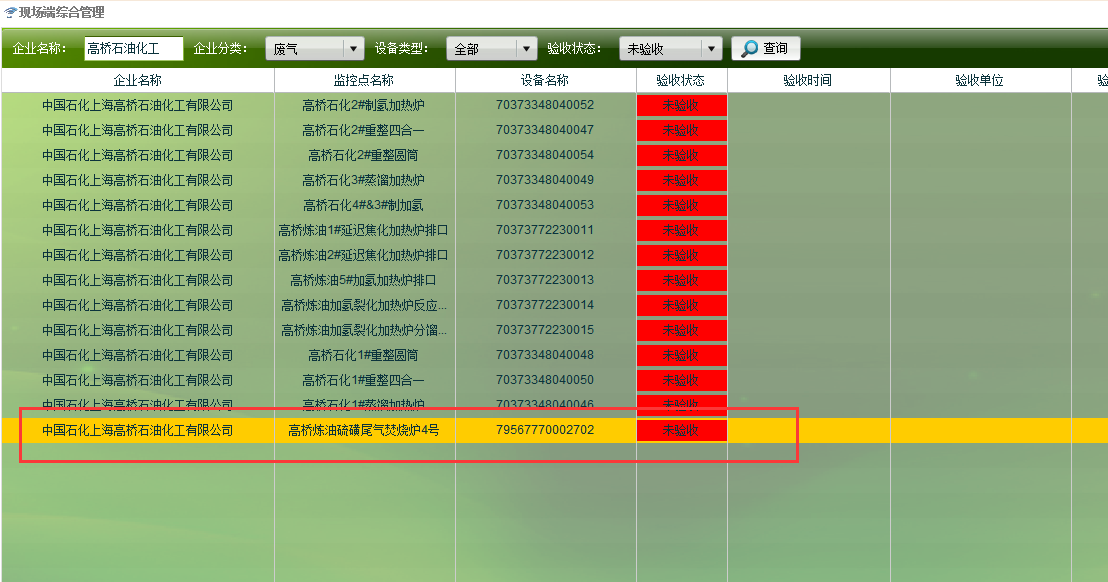
Task: Click 未验收 status in 高桥石化4#&3#制加氢 row
Action: tap(681, 206)
